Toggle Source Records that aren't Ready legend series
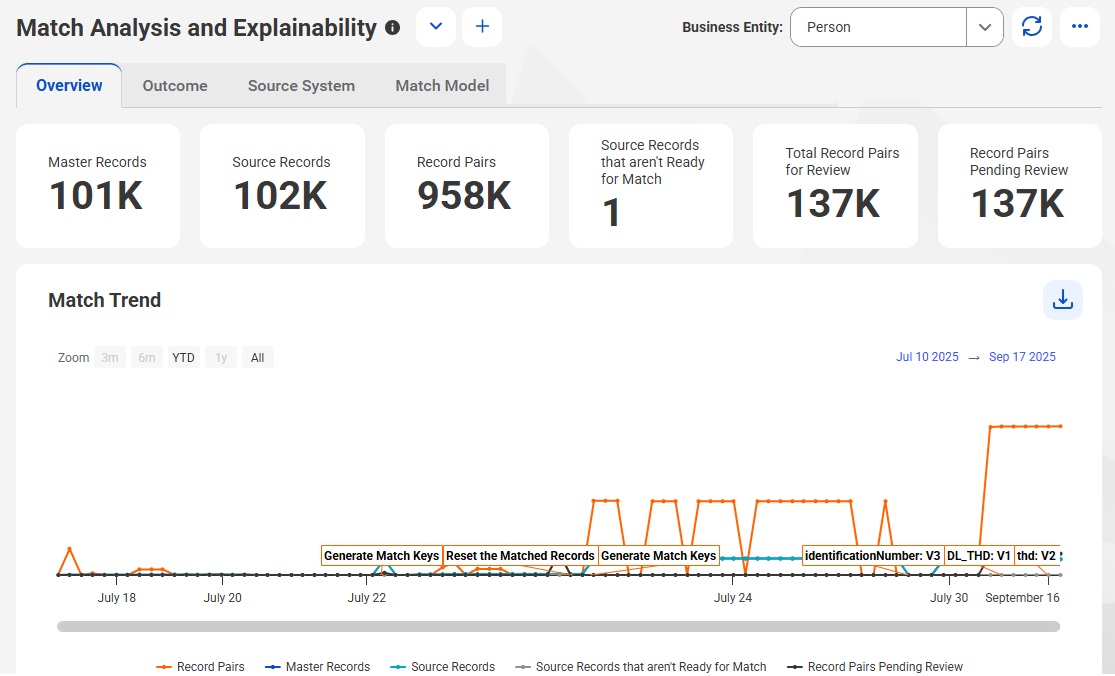 [641, 667]
